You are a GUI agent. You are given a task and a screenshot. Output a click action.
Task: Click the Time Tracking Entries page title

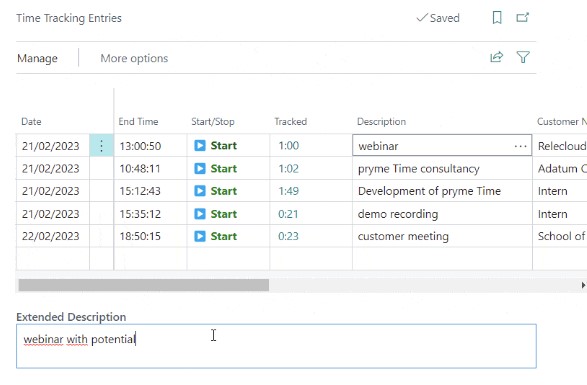click(69, 18)
